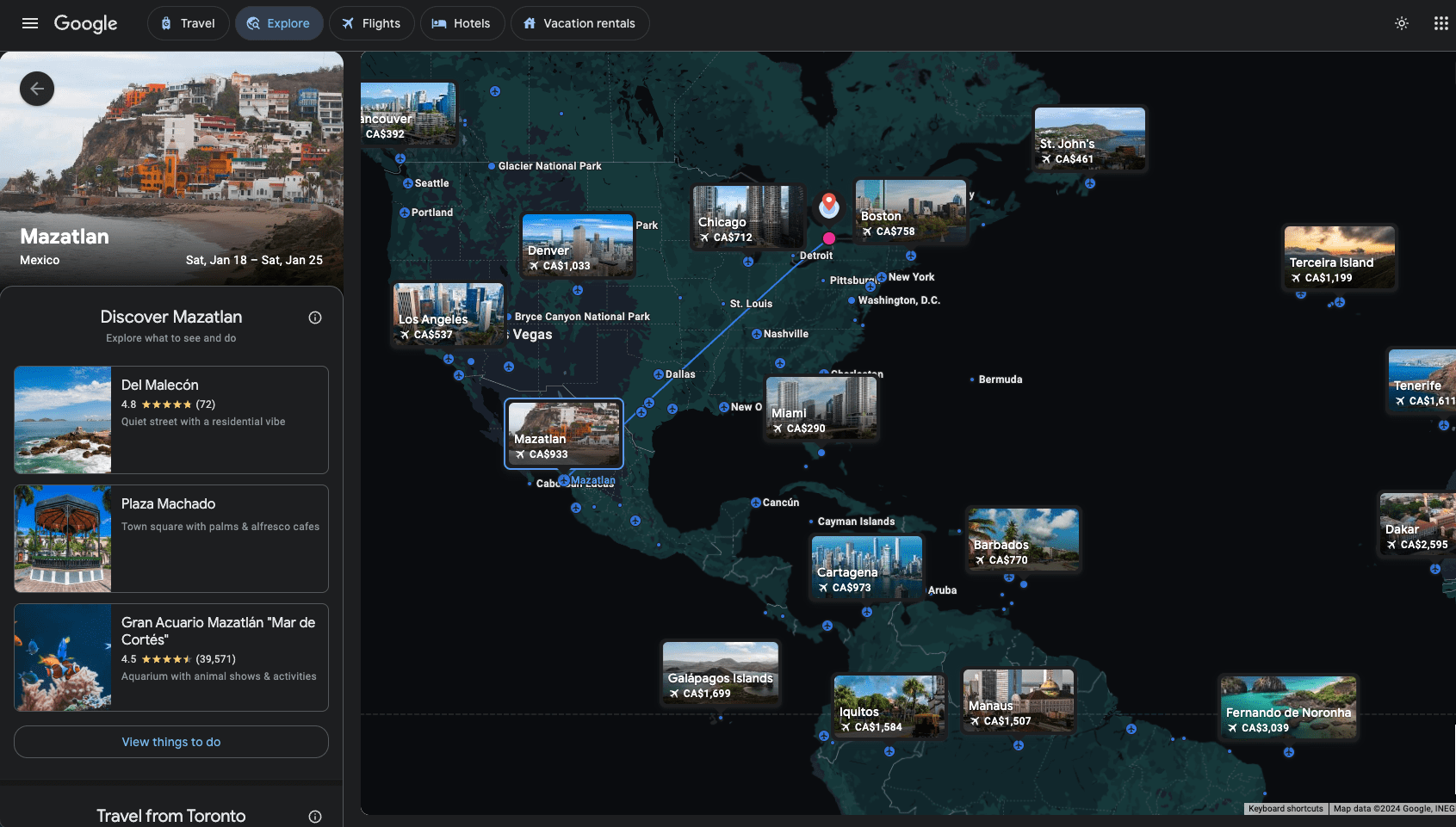
Task: Select the Miami CA$290 map card
Action: (822, 408)
